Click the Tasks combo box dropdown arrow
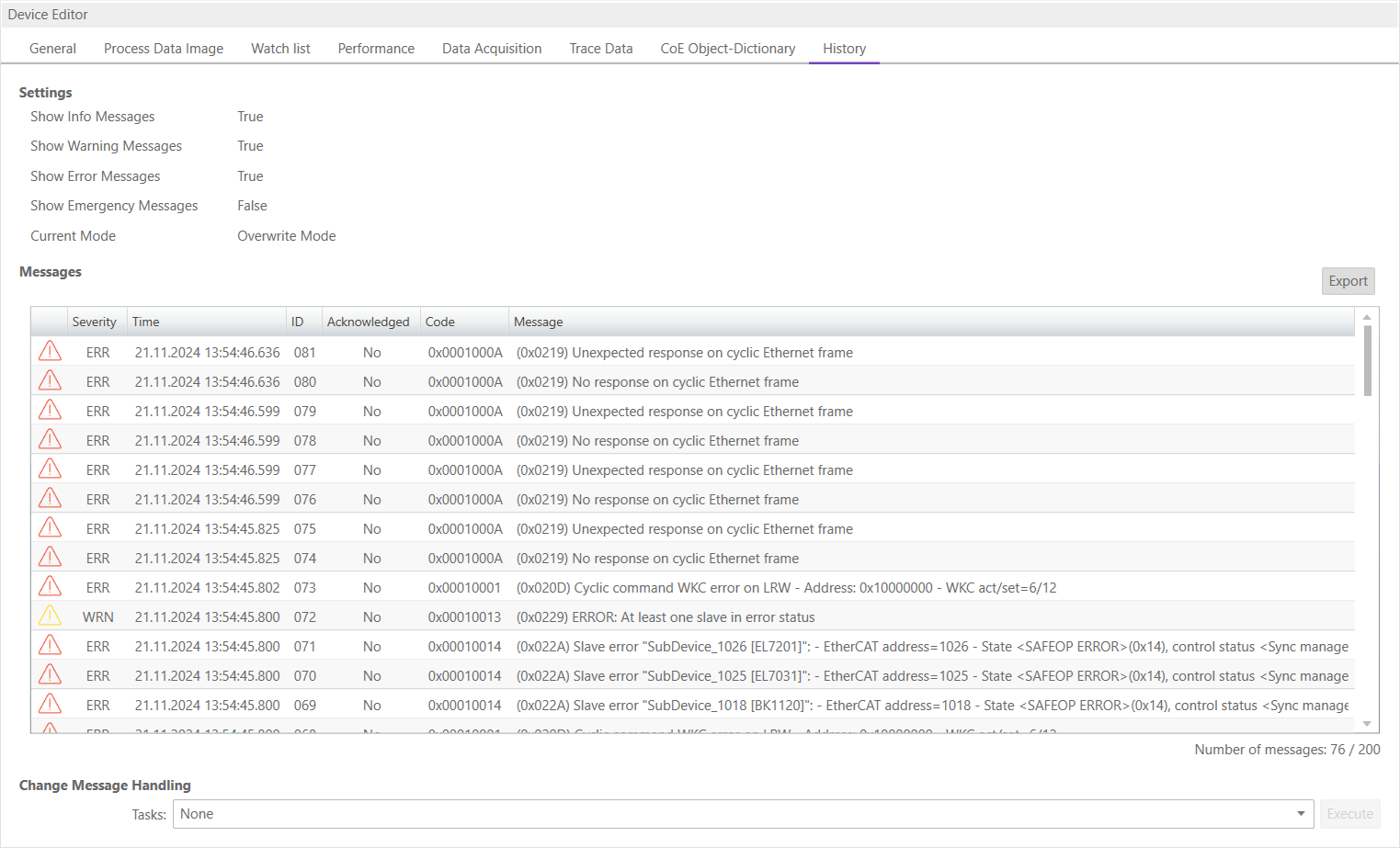The height and width of the screenshot is (848, 1400). pos(1301,814)
